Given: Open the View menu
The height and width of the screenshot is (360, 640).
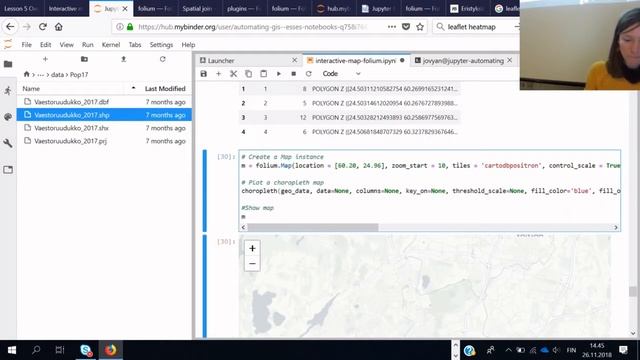Looking at the screenshot, I should pos(67,45).
